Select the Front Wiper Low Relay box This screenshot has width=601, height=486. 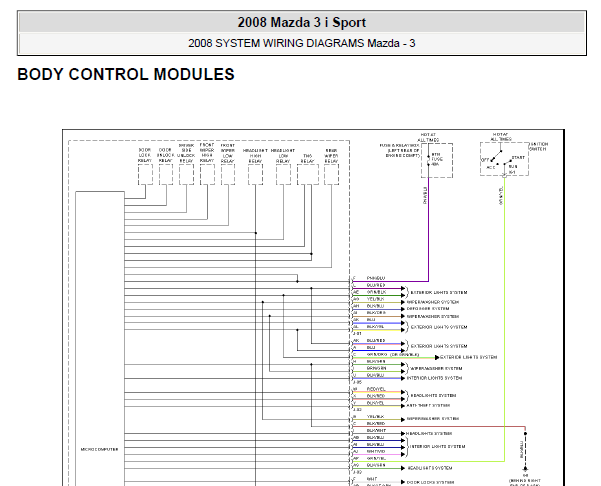tap(228, 174)
